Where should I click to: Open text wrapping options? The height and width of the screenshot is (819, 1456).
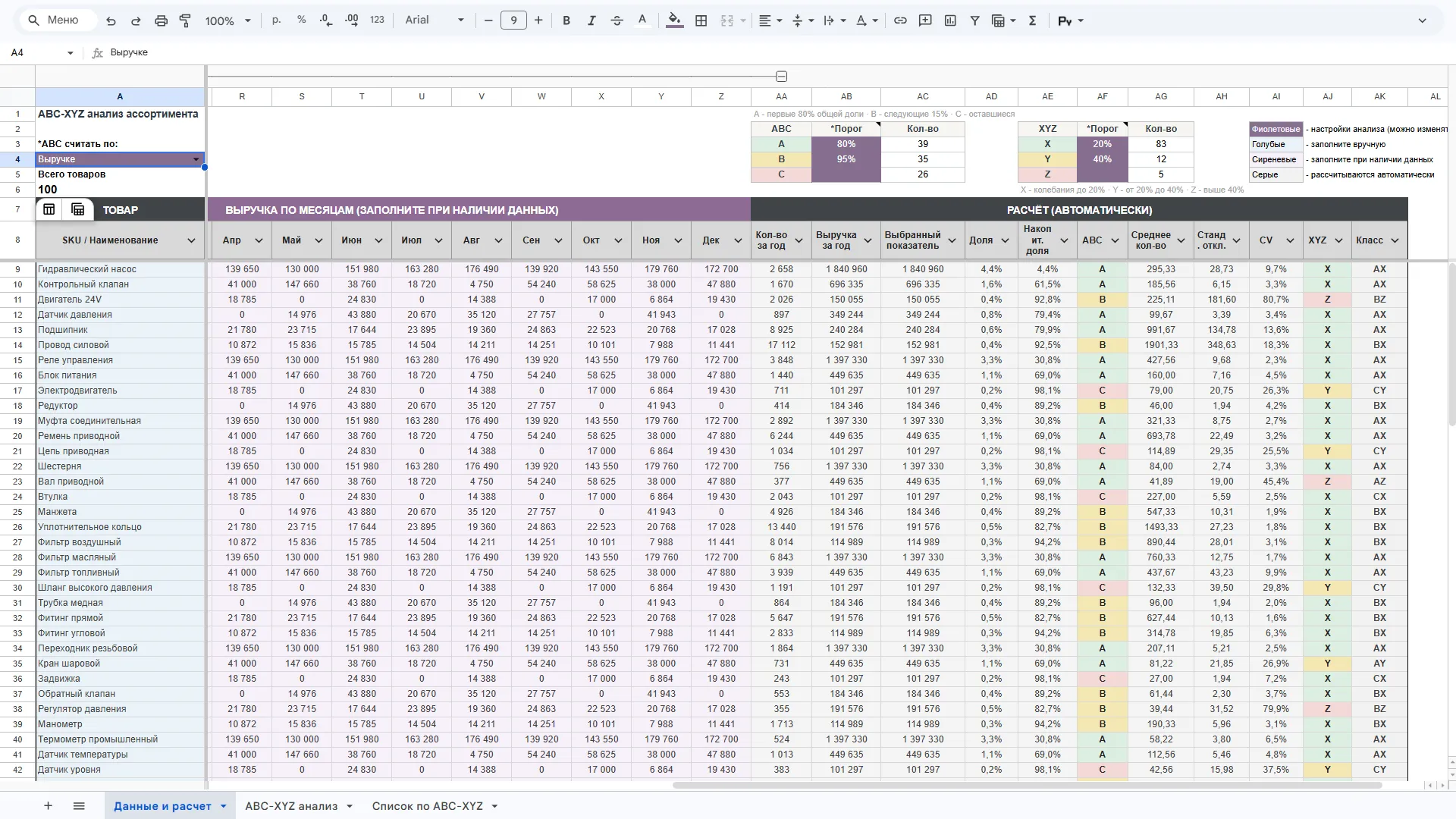pos(833,20)
